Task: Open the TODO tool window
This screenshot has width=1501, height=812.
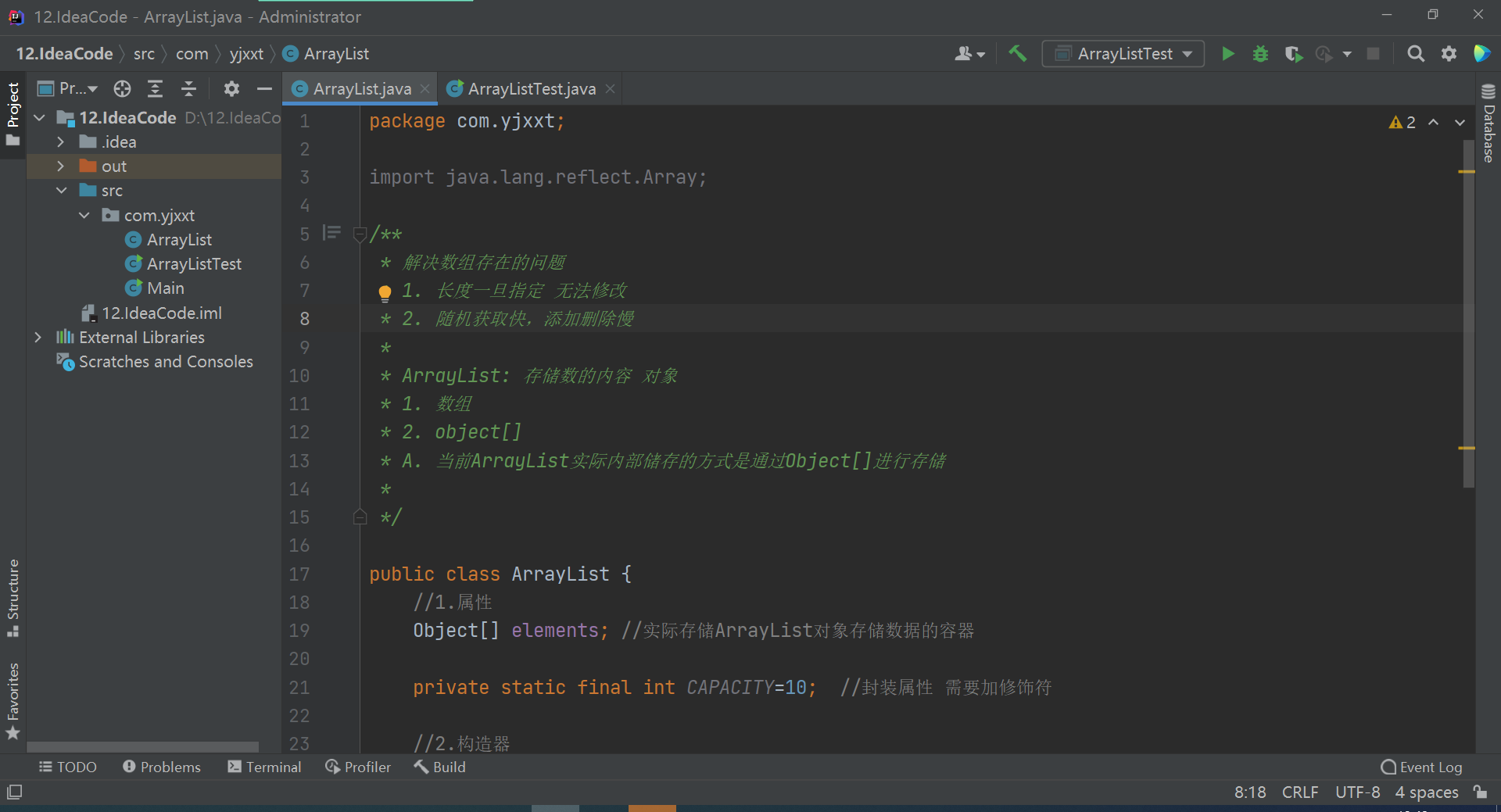Action: pyautogui.click(x=68, y=767)
